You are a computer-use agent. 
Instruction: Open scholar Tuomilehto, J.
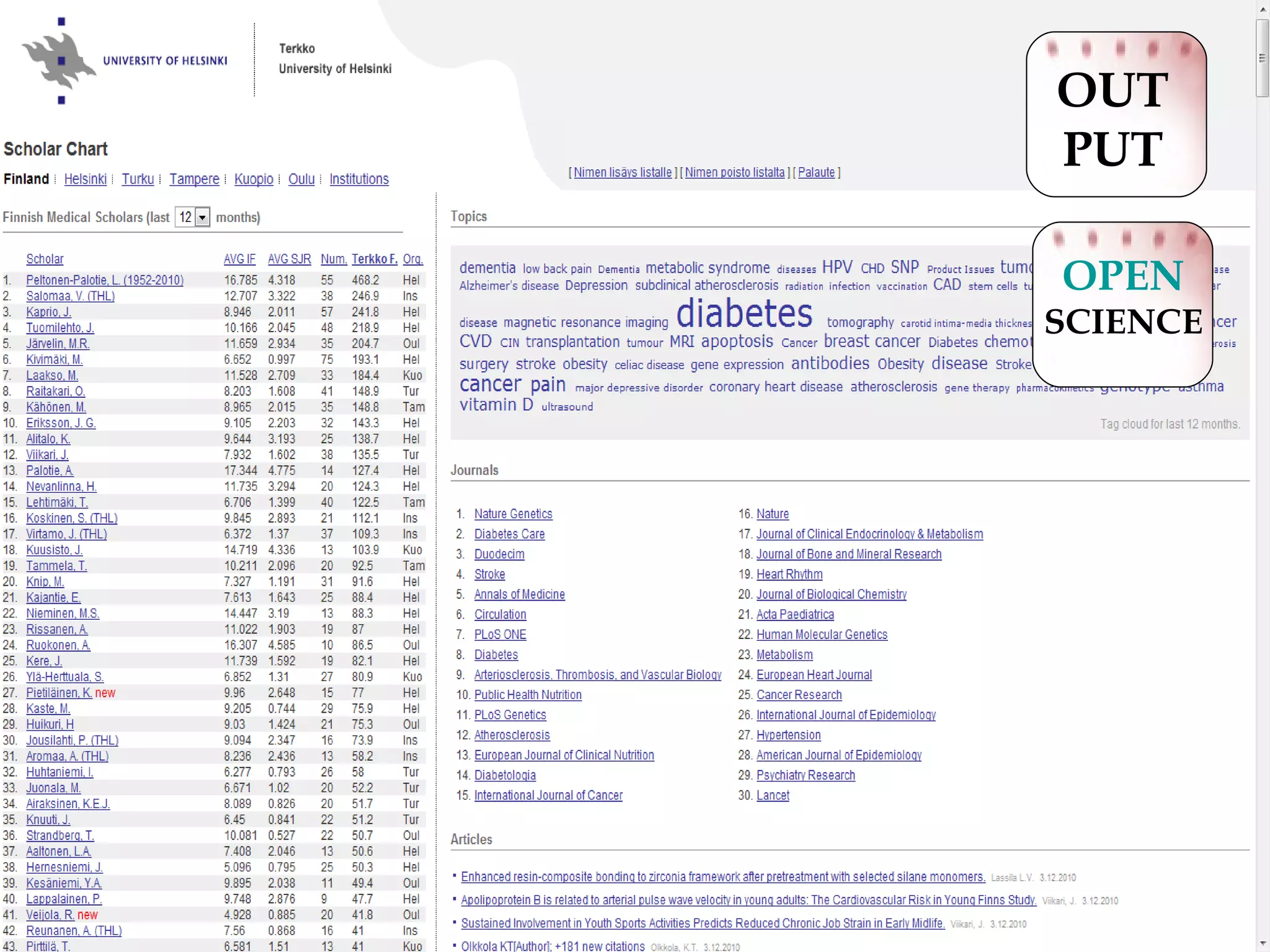[x=60, y=328]
